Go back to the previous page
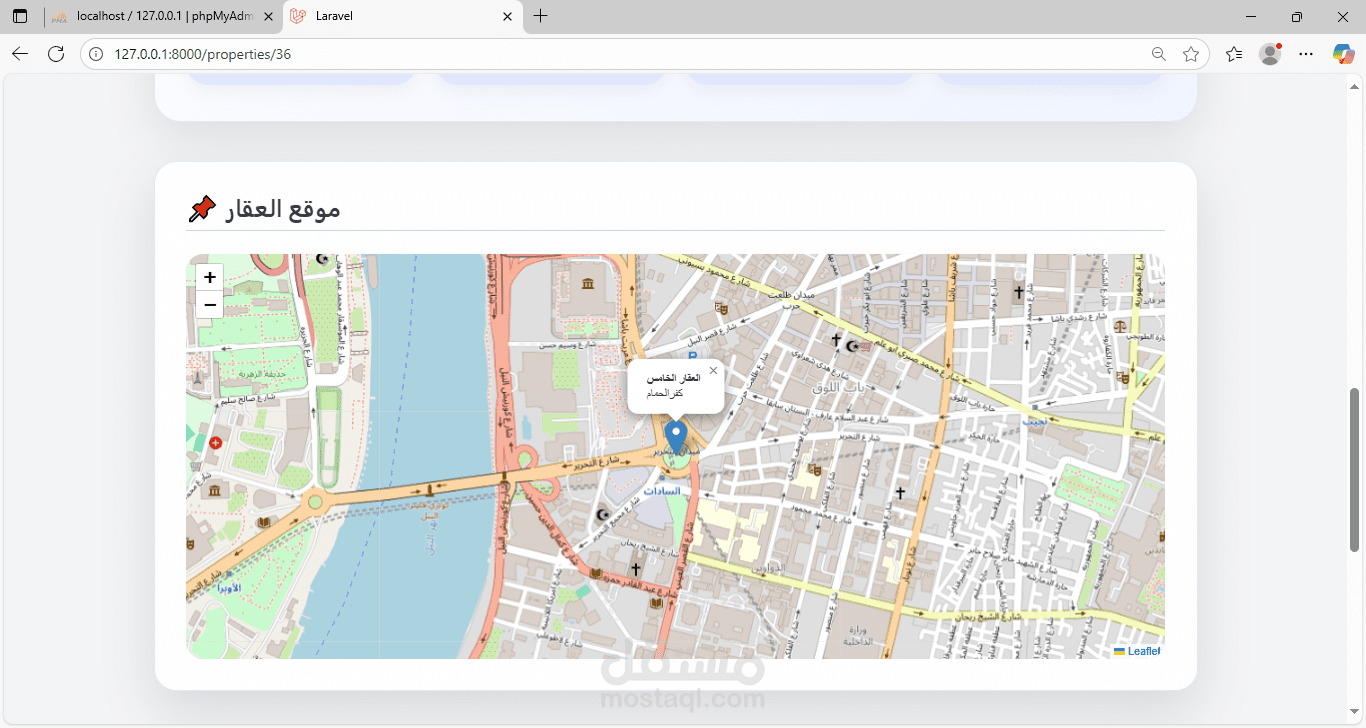 point(20,54)
